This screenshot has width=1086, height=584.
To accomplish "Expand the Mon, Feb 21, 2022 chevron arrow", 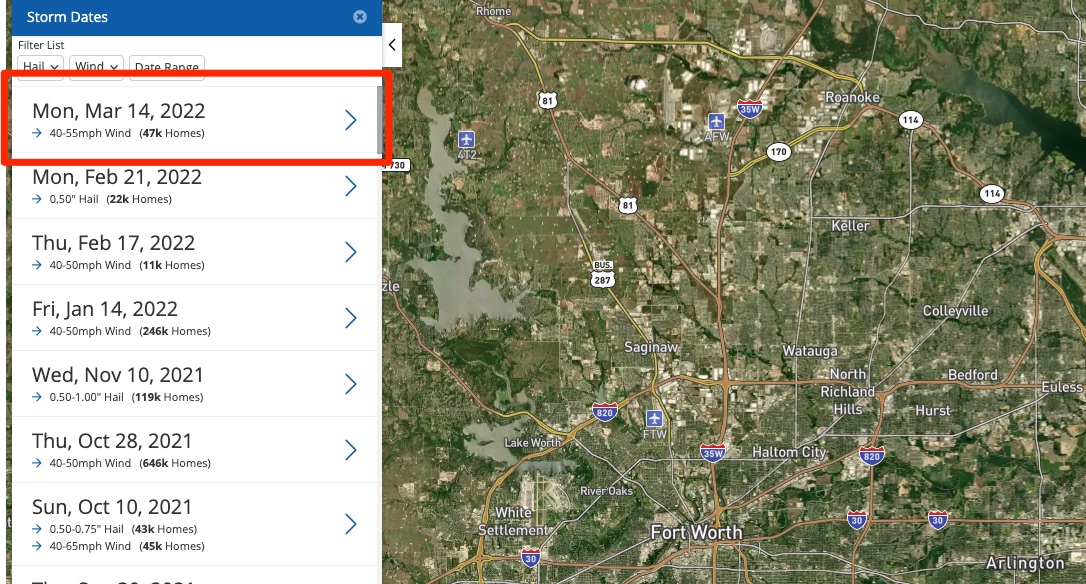I will (x=351, y=186).
